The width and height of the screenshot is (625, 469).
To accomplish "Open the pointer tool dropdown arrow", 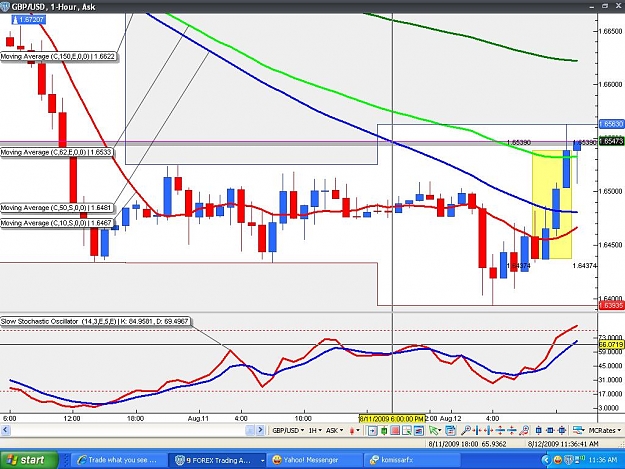I will [x=440, y=431].
